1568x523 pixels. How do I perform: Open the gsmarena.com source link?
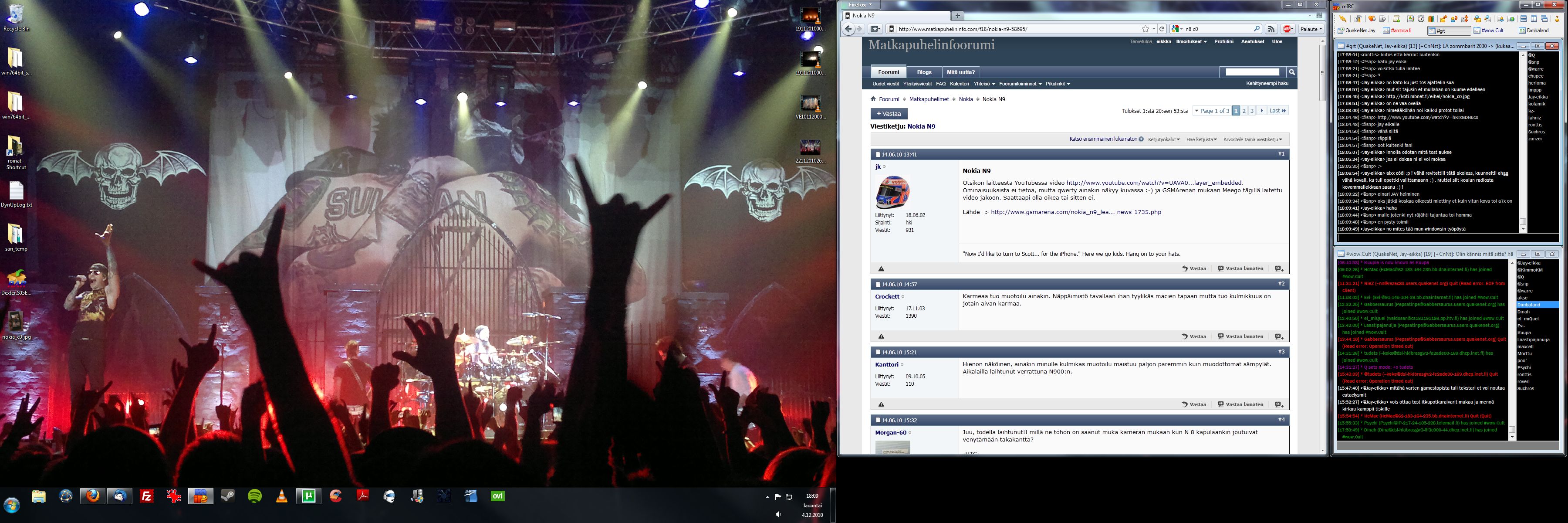pyautogui.click(x=1075, y=213)
